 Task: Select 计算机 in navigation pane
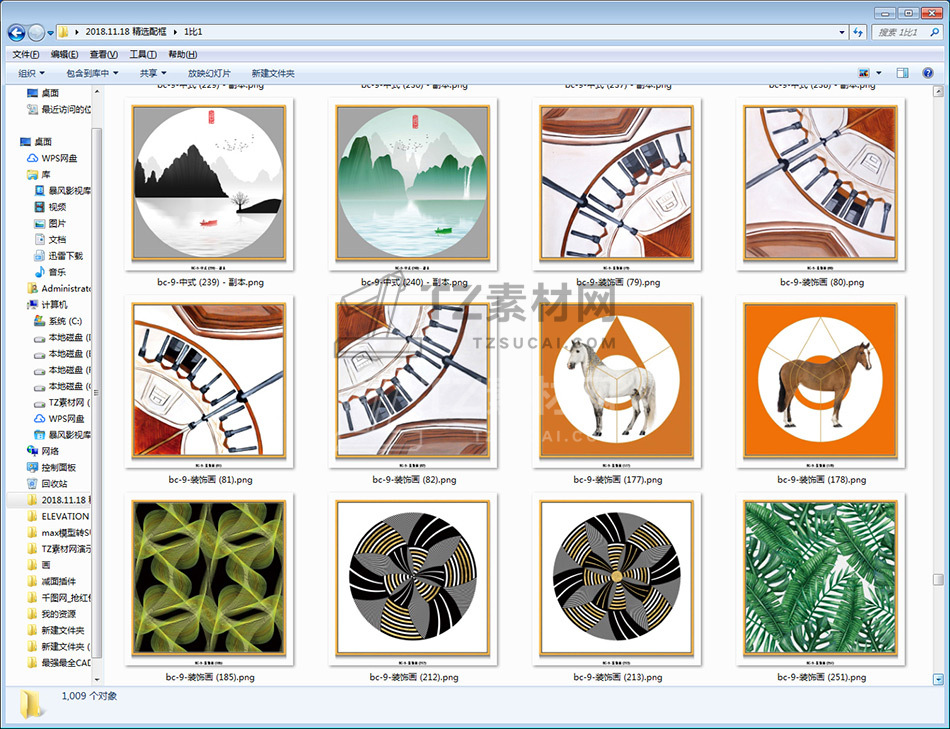[x=47, y=305]
